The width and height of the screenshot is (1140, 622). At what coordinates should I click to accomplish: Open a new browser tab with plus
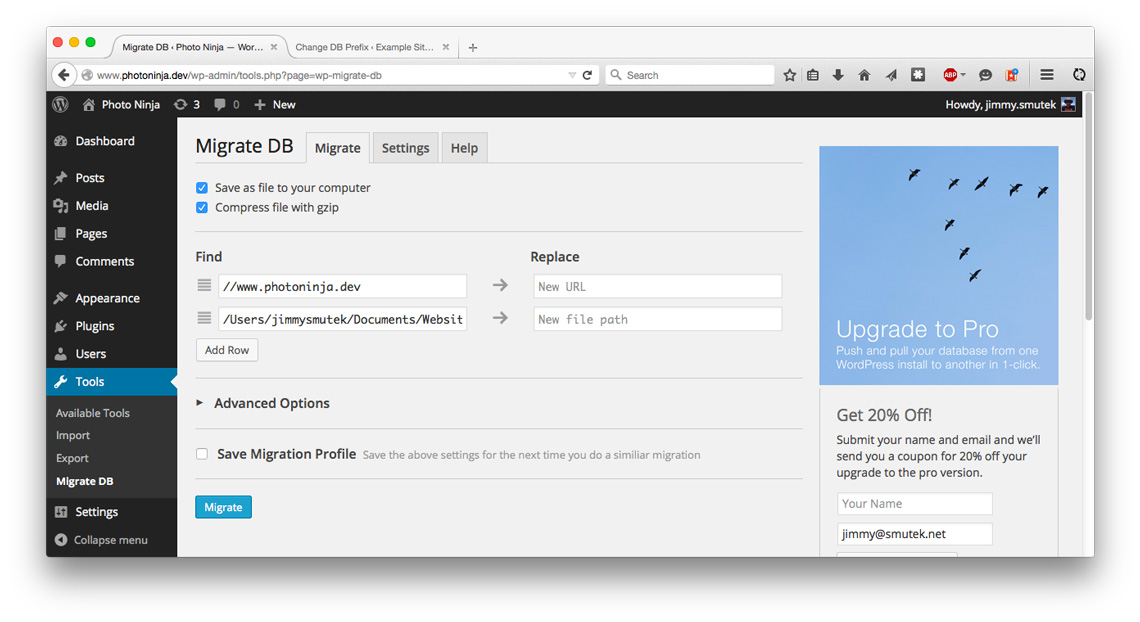tap(473, 47)
